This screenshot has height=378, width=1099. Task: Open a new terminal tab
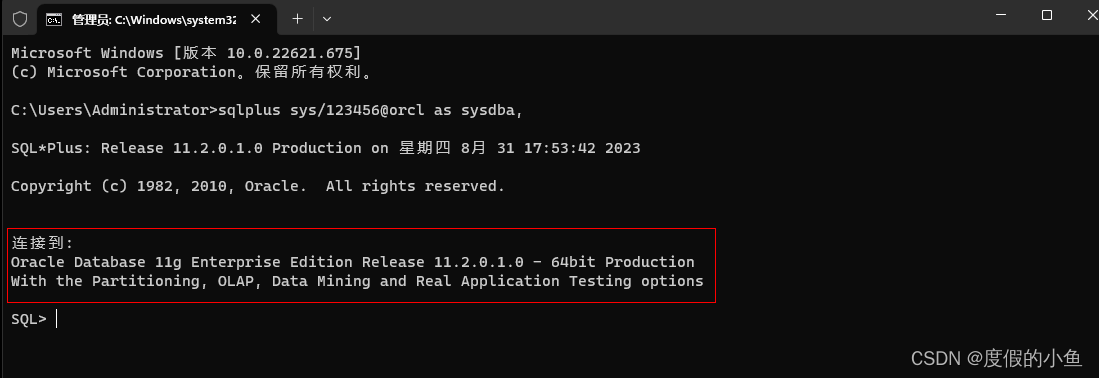pyautogui.click(x=297, y=19)
